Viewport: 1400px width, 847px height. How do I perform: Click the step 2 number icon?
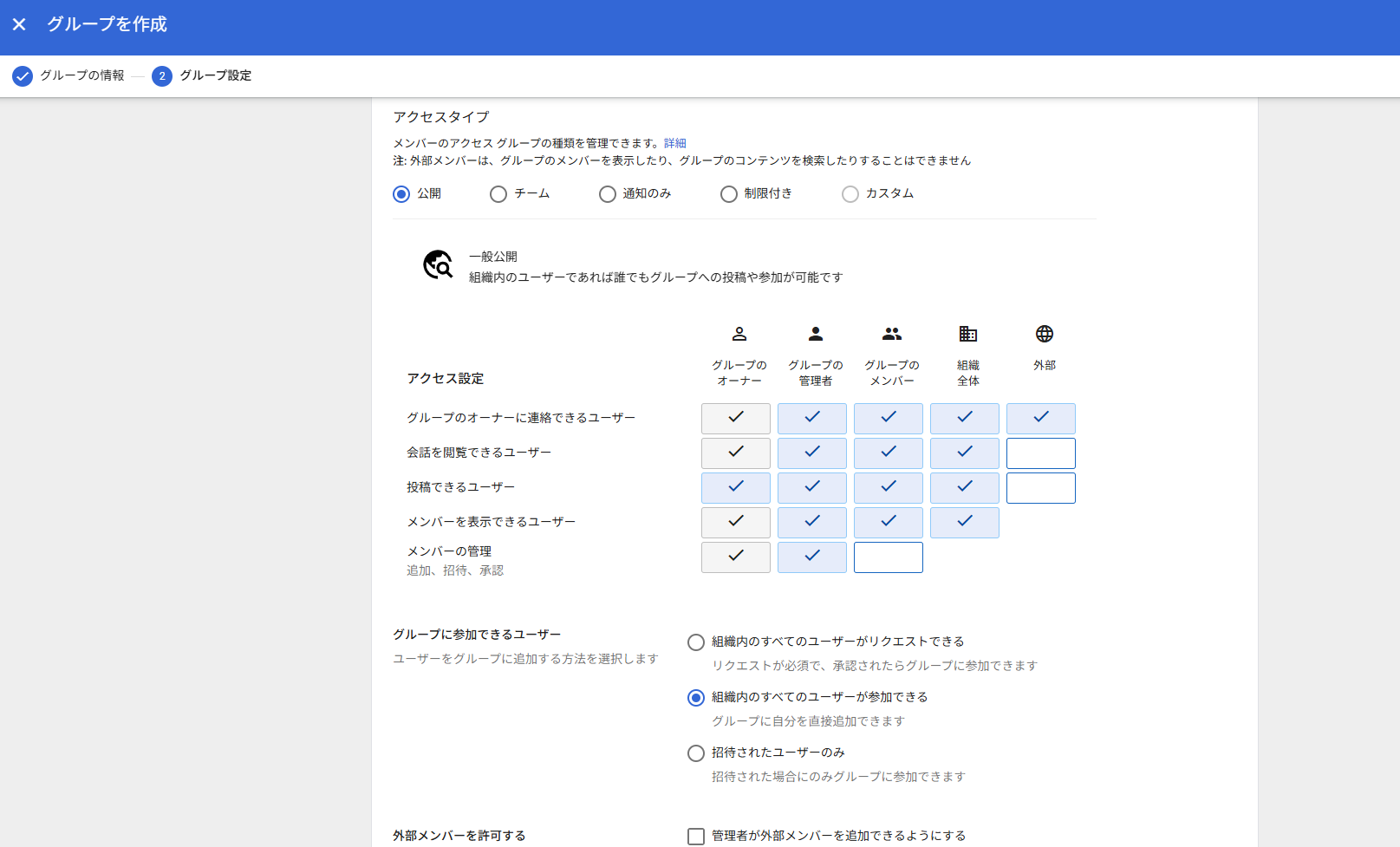[162, 76]
